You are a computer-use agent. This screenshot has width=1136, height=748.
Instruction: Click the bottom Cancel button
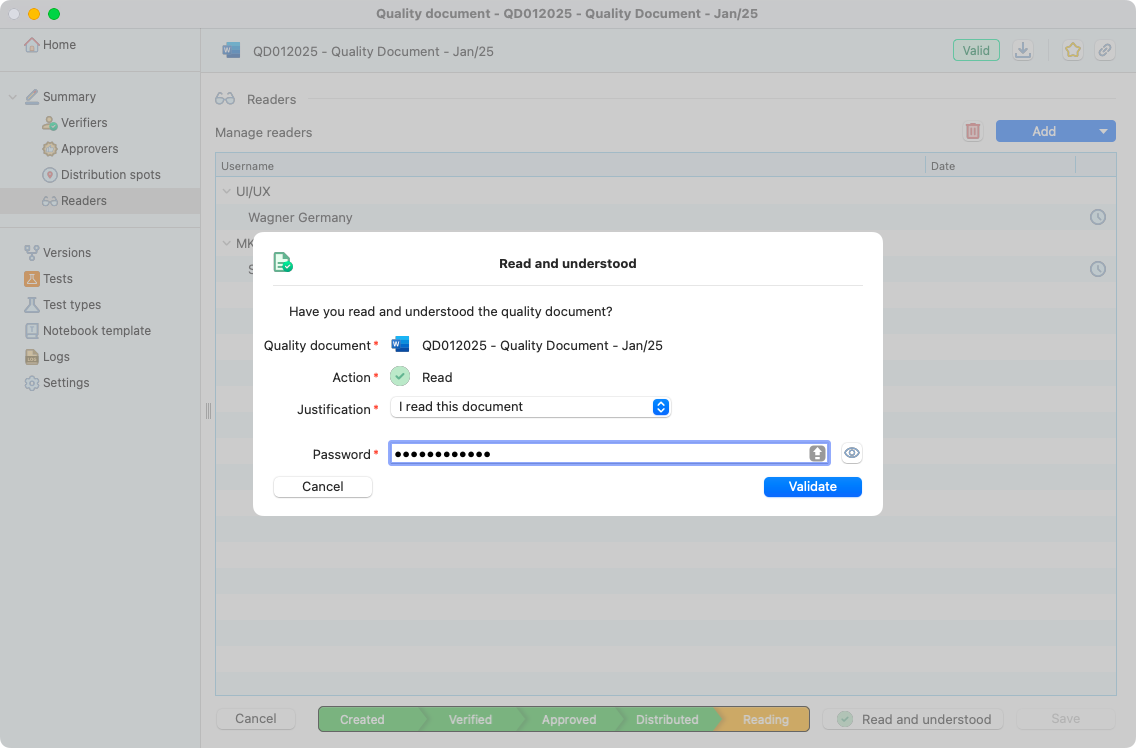pos(256,719)
